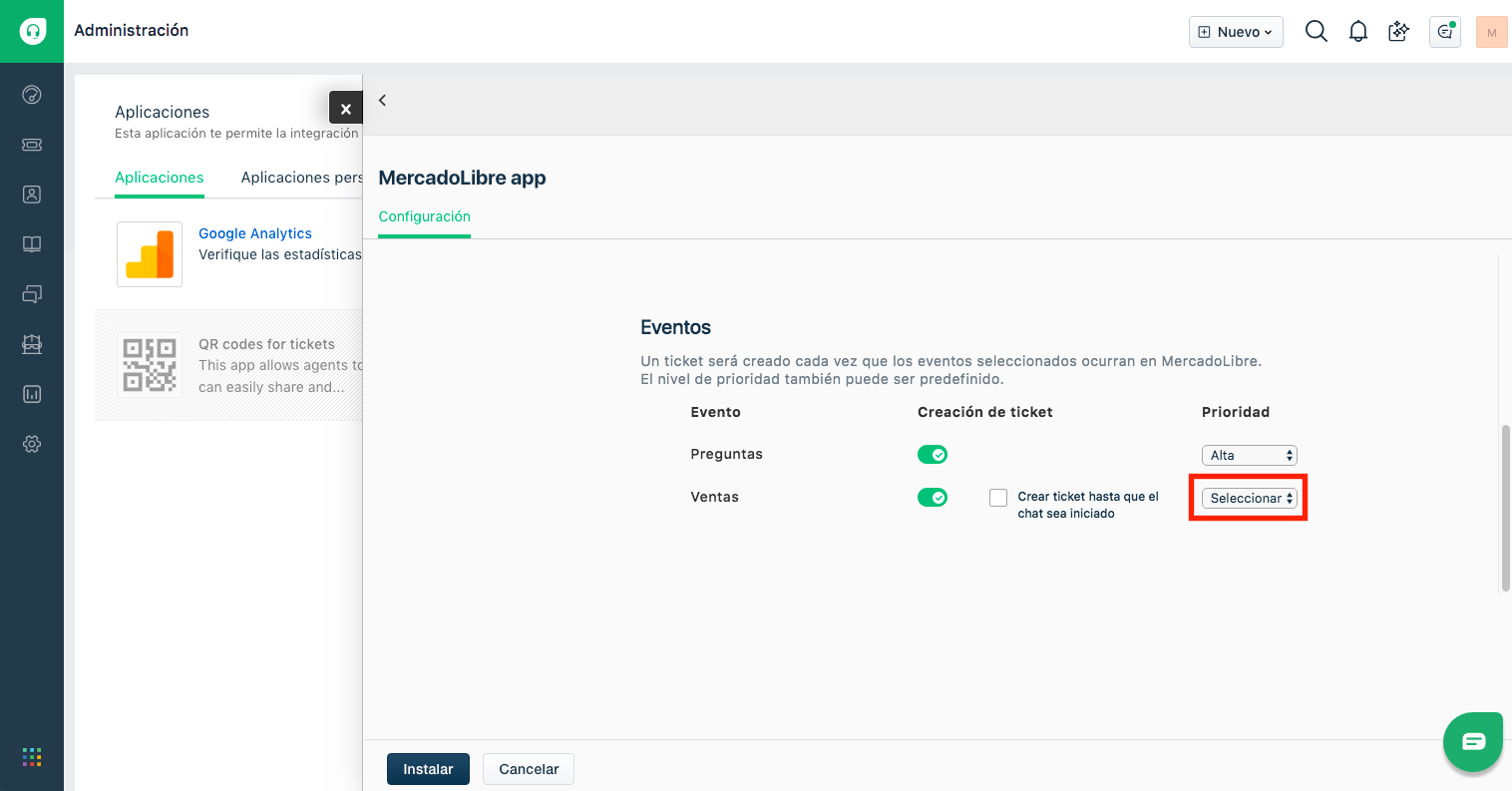Click the Creación de ticket column header

pos(985,412)
